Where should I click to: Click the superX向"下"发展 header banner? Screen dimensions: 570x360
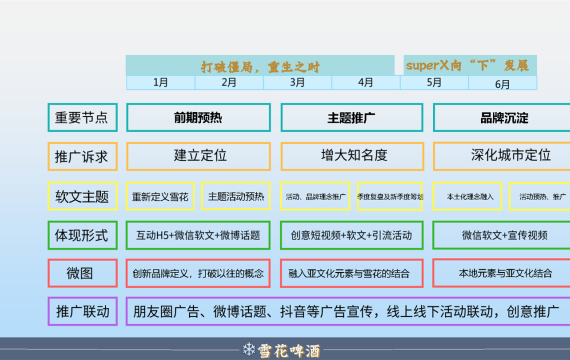pyautogui.click(x=470, y=65)
